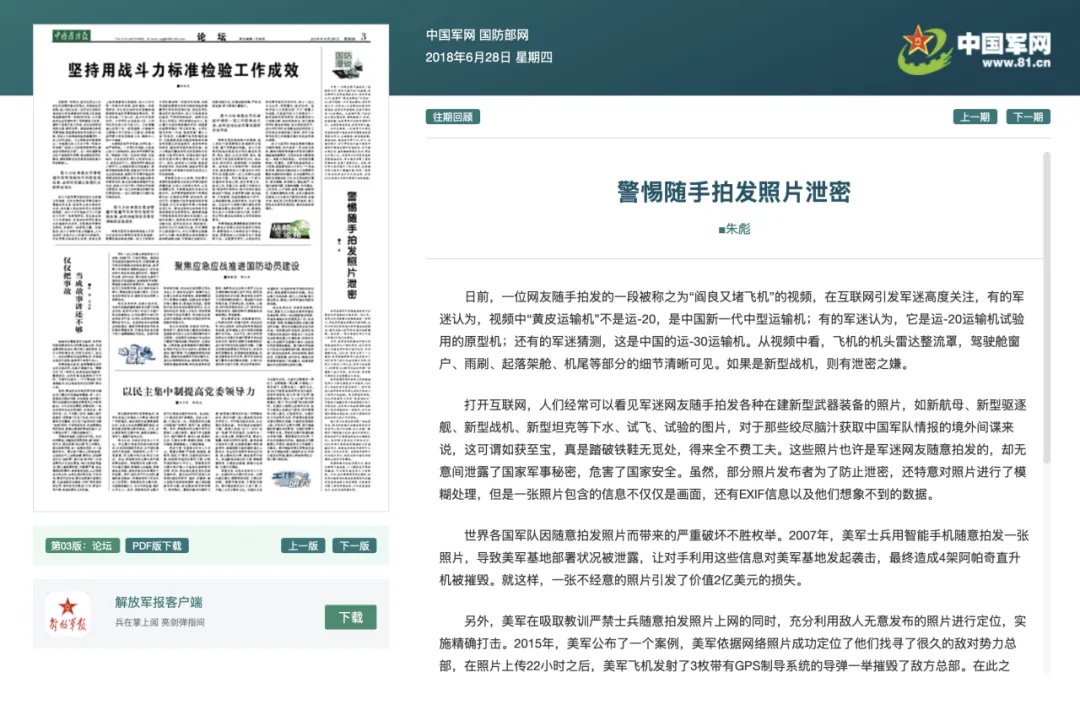Image resolution: width=1080 pixels, height=705 pixels.
Task: Select the vertical 警惕随手拍发照片泄密 headline on the page image
Action: click(x=351, y=245)
